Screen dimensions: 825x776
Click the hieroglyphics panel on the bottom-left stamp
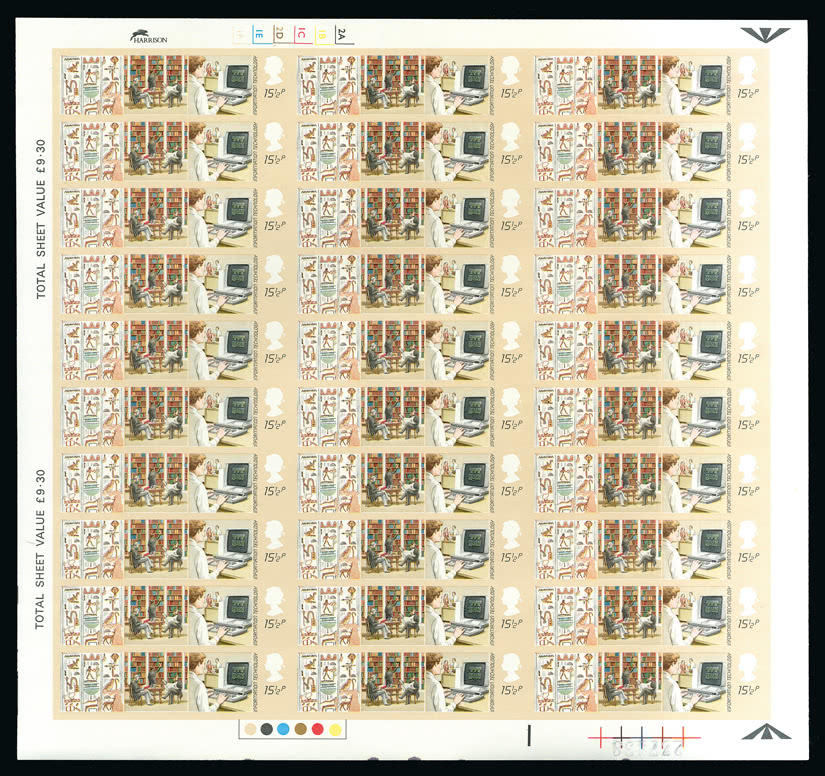(x=93, y=682)
